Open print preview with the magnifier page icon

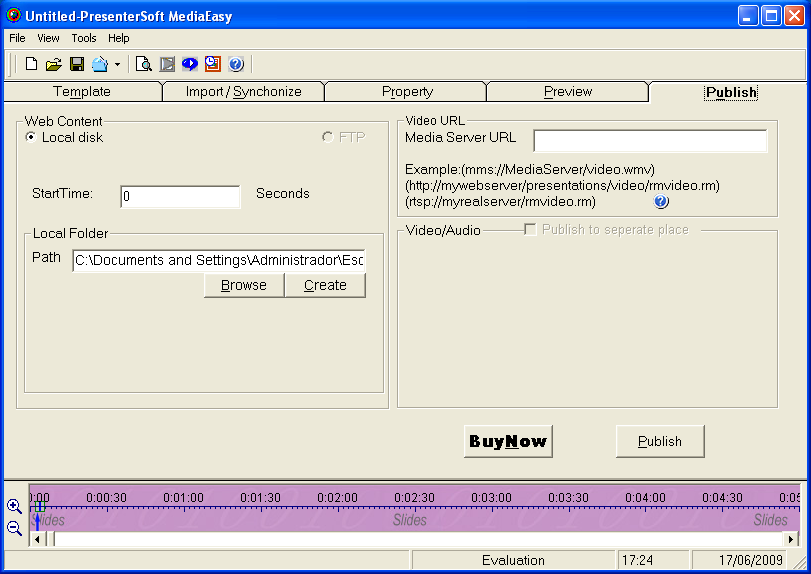click(143, 64)
